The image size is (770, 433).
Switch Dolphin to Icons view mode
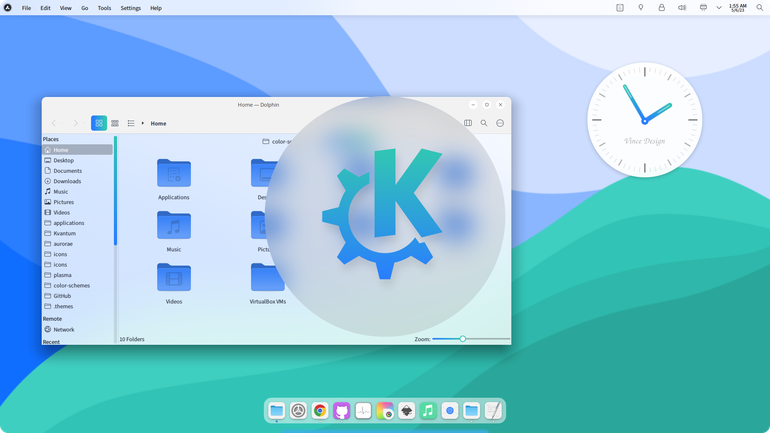99,123
